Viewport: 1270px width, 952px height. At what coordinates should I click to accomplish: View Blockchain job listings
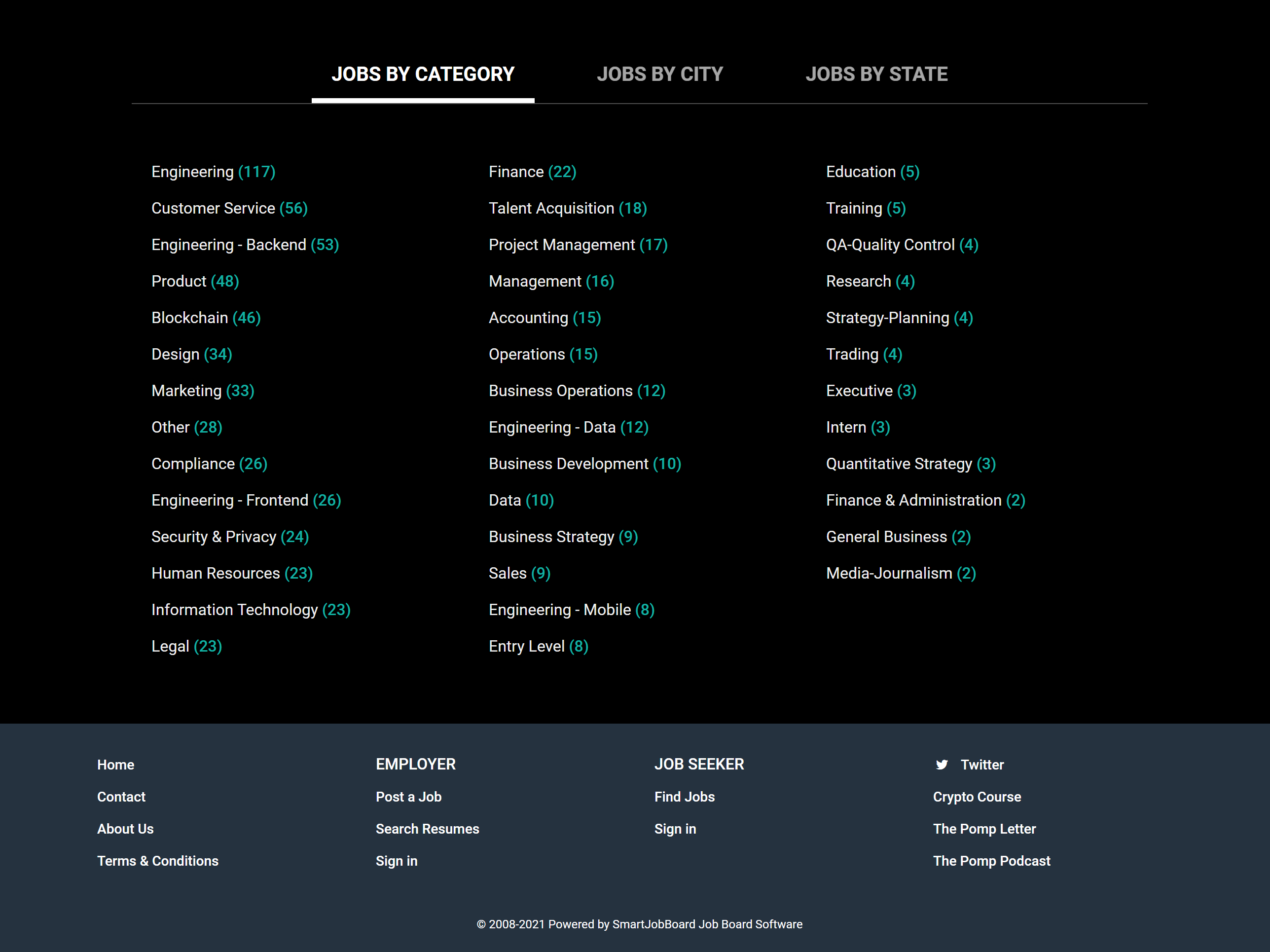coord(190,318)
